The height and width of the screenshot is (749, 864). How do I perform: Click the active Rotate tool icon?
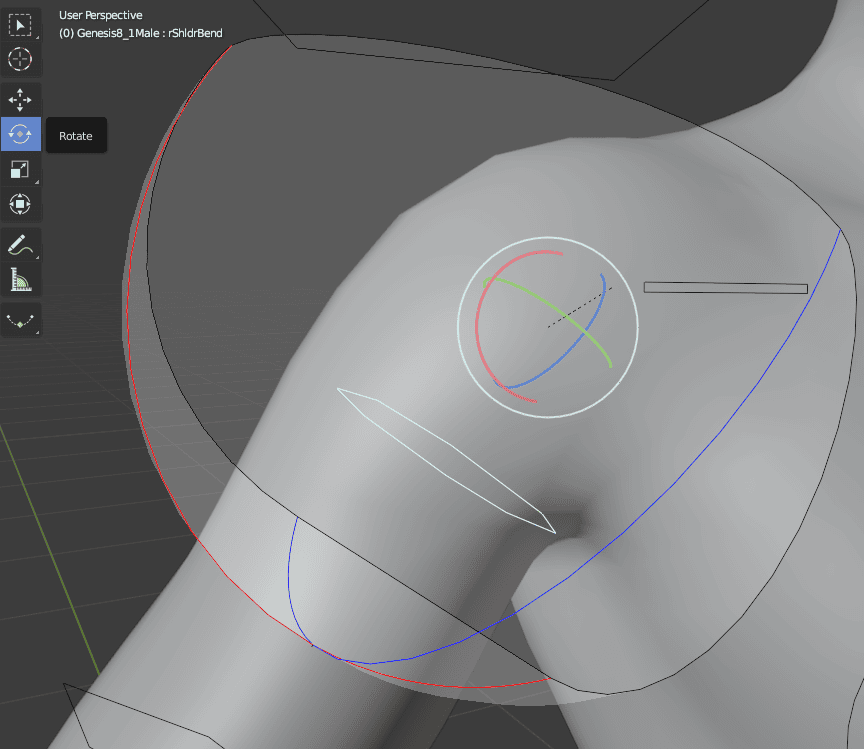pyautogui.click(x=21, y=133)
